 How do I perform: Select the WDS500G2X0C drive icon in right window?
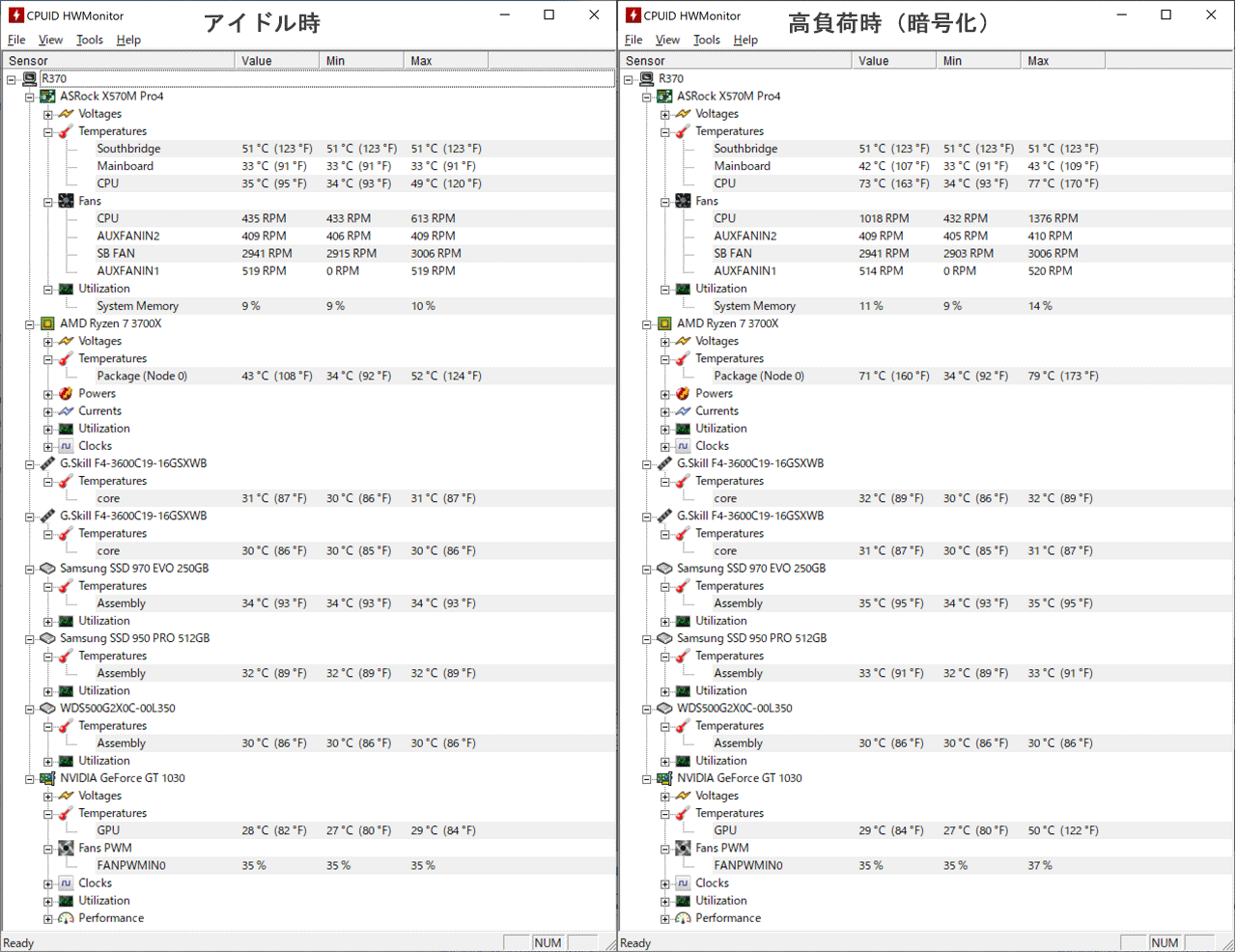point(664,709)
